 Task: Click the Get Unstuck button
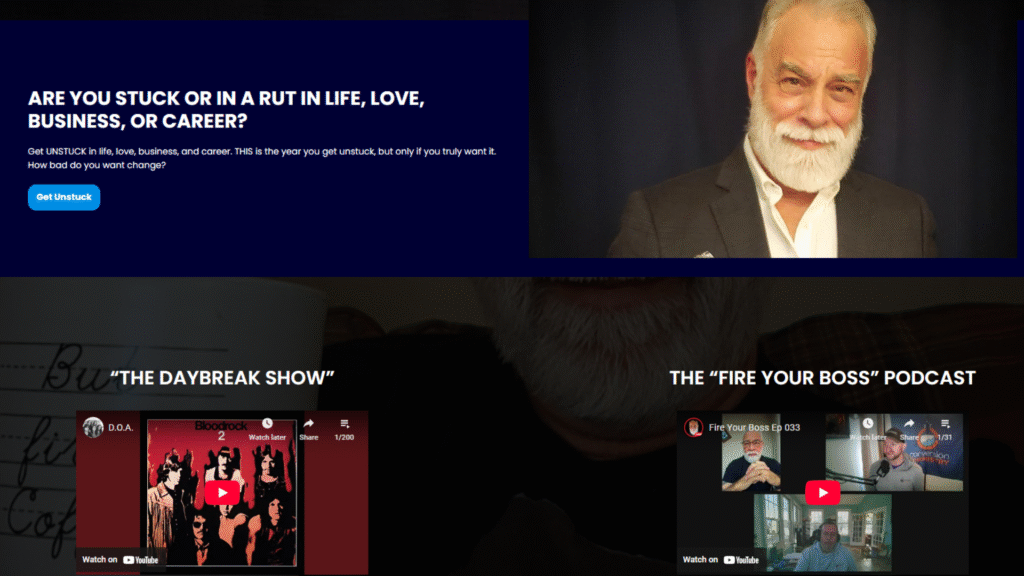click(x=64, y=197)
